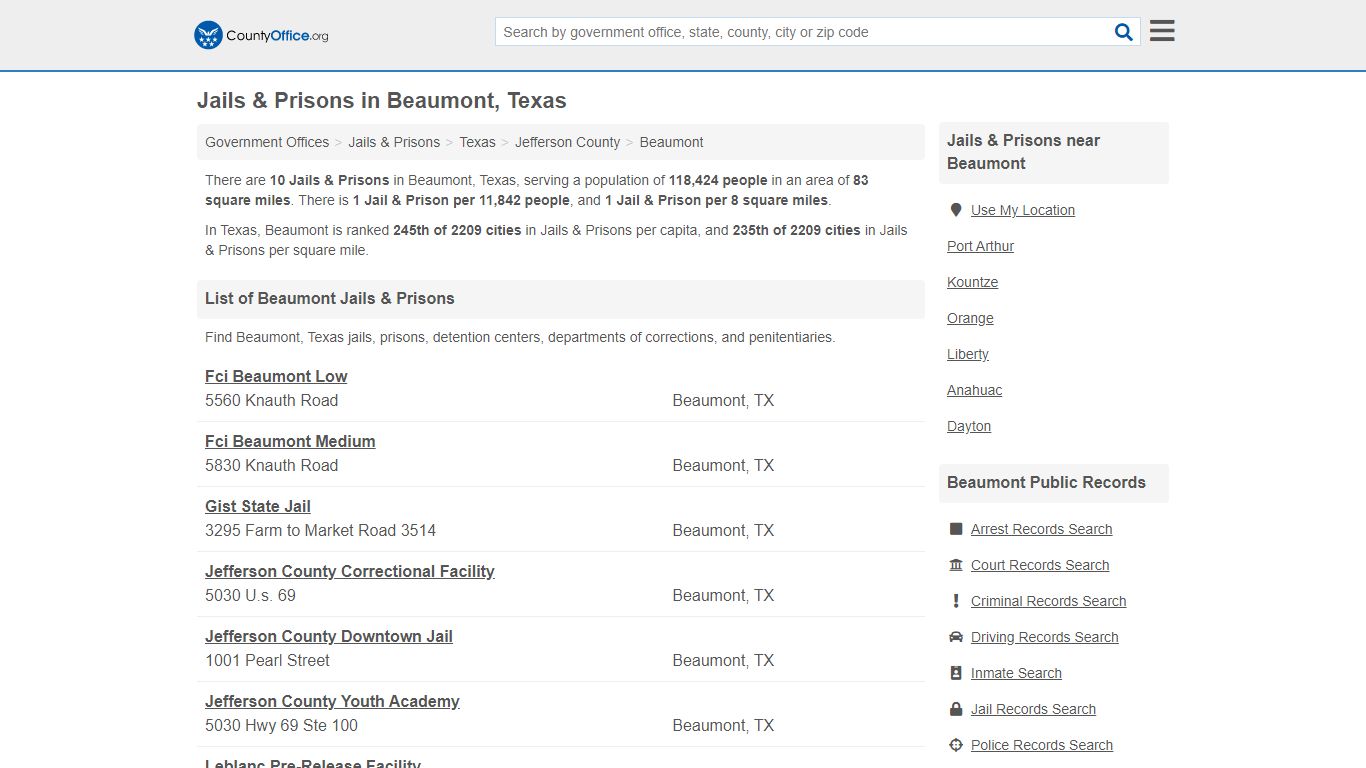Viewport: 1366px width, 768px height.
Task: Open Government Offices breadcrumb
Action: point(267,142)
